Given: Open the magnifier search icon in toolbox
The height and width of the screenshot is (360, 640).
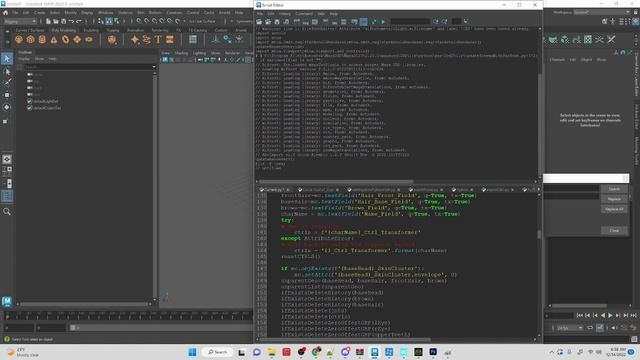Looking at the screenshot, I should (x=7, y=211).
